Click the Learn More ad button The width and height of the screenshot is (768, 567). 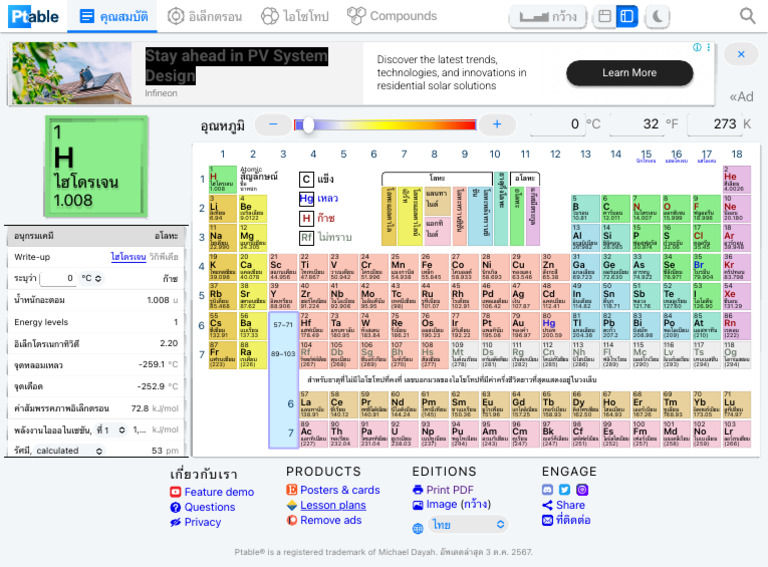[629, 73]
